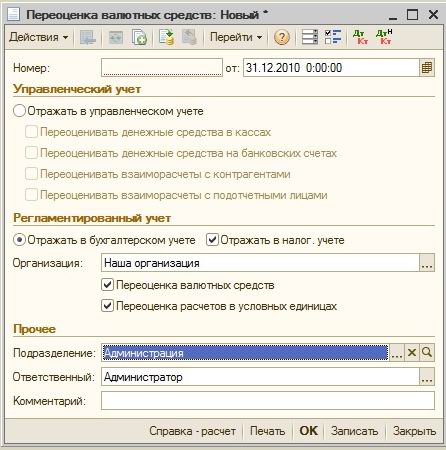Click the post document icon with coins
The width and height of the screenshot is (446, 450).
(x=166, y=37)
